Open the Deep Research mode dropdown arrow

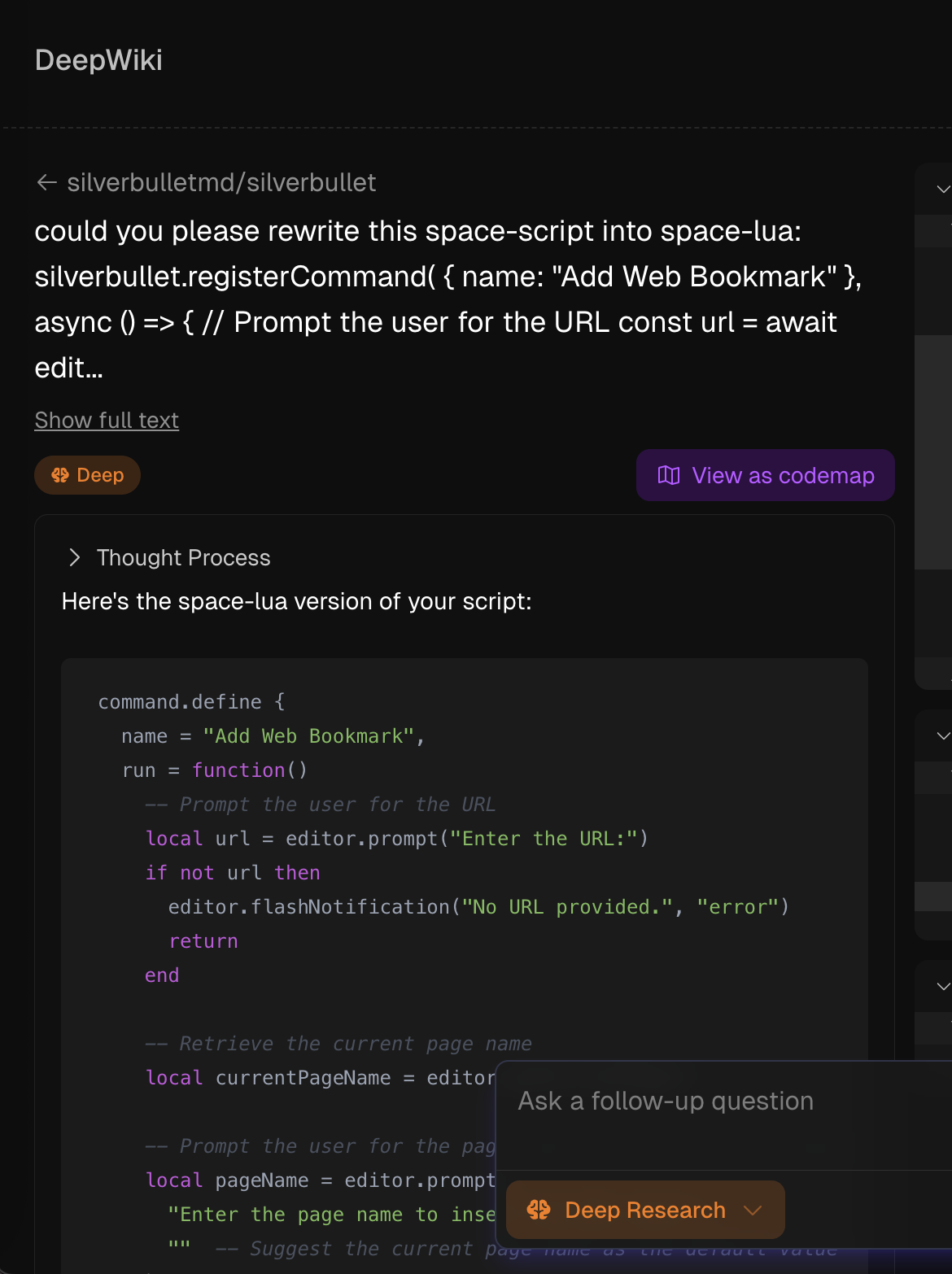[753, 1211]
